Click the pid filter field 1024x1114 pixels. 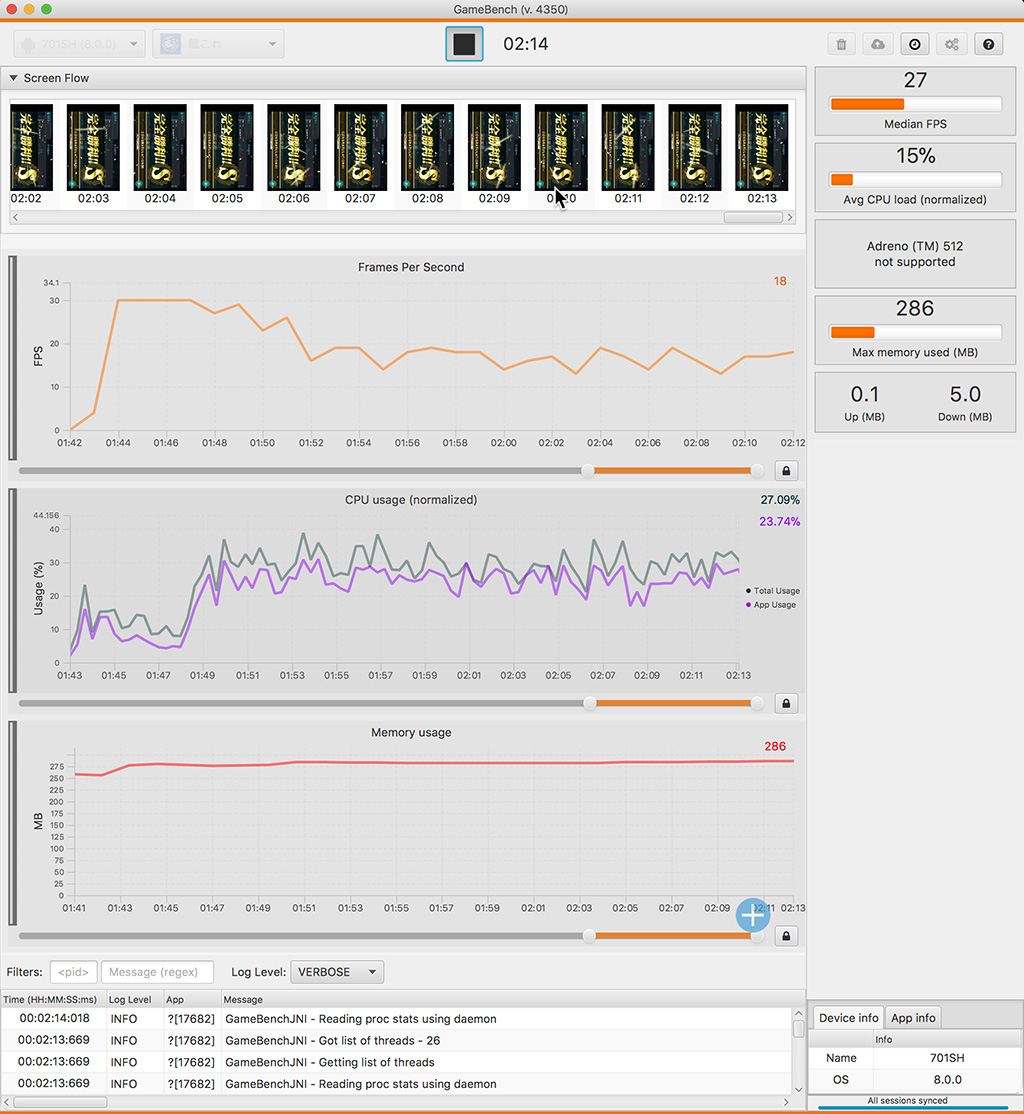(74, 972)
